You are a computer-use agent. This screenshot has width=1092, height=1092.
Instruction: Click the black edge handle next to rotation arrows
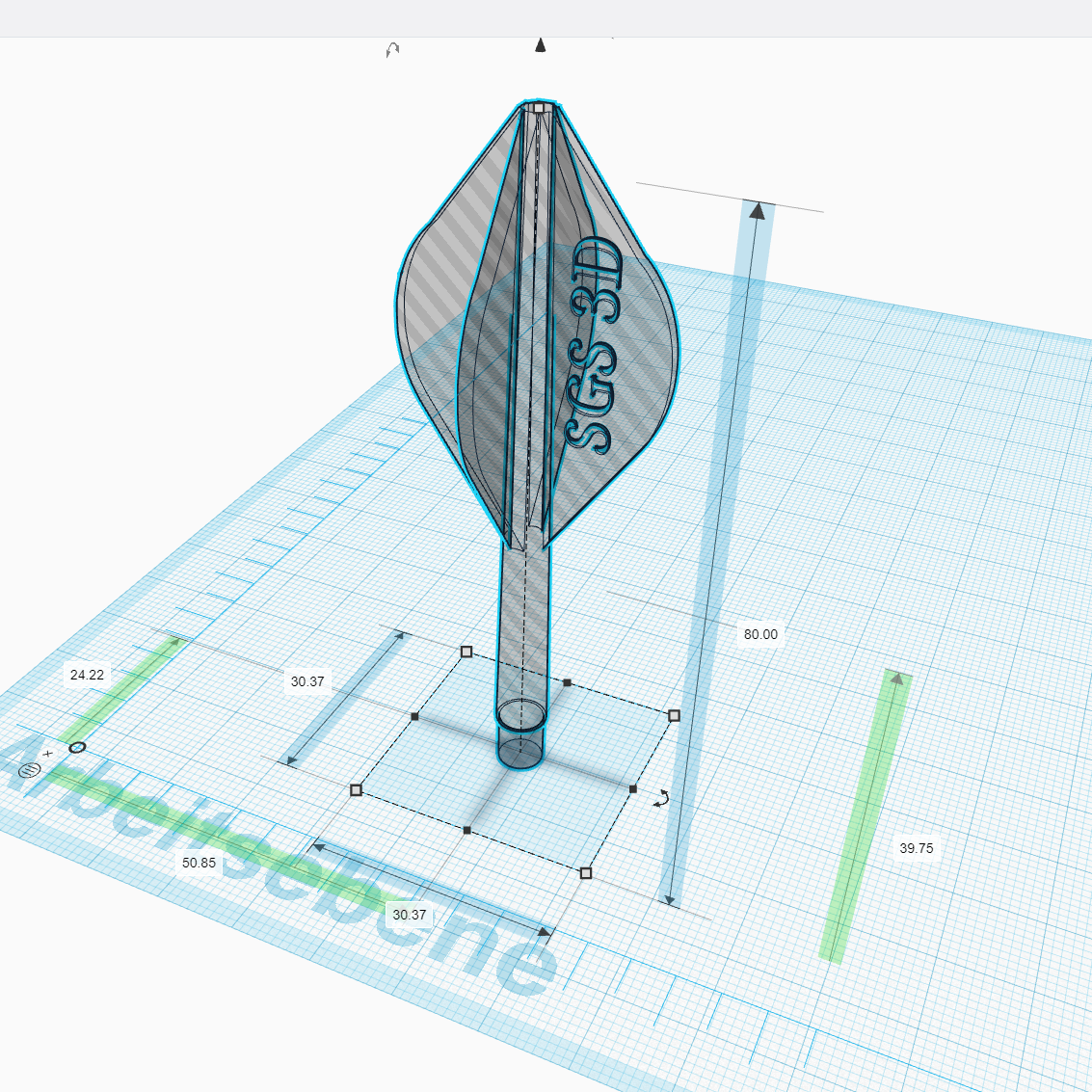point(633,789)
